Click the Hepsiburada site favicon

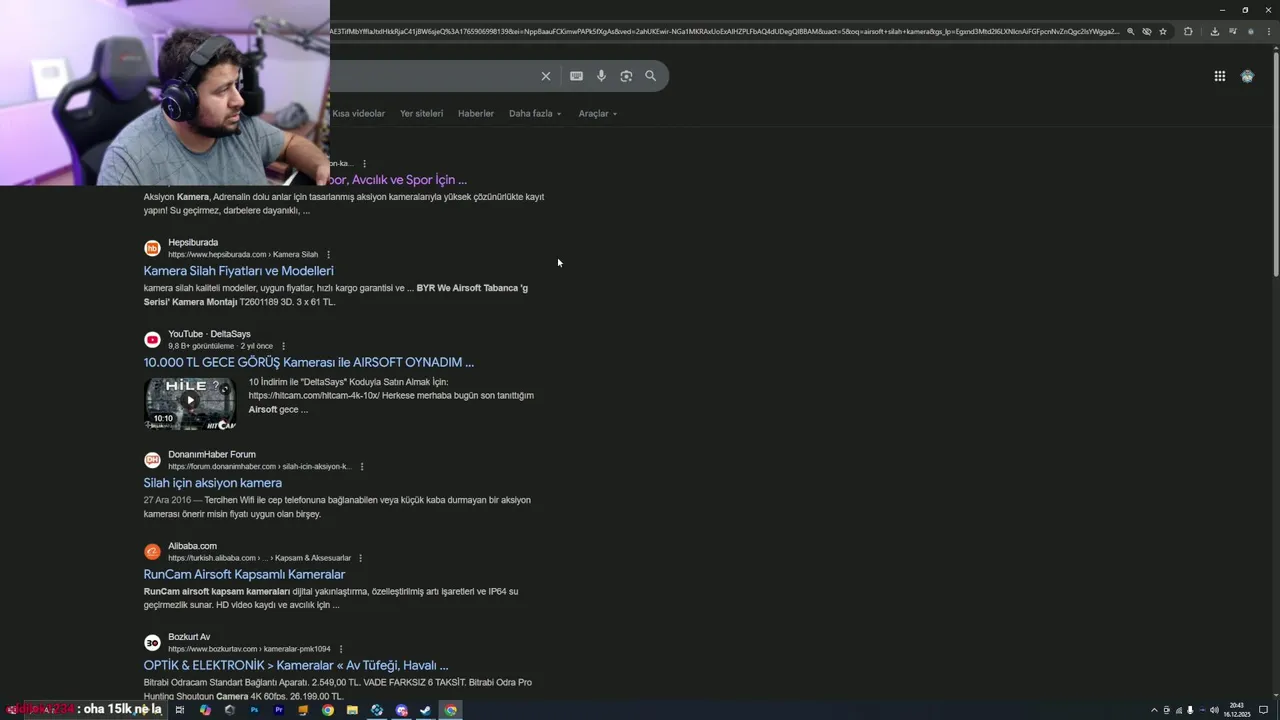coord(152,248)
